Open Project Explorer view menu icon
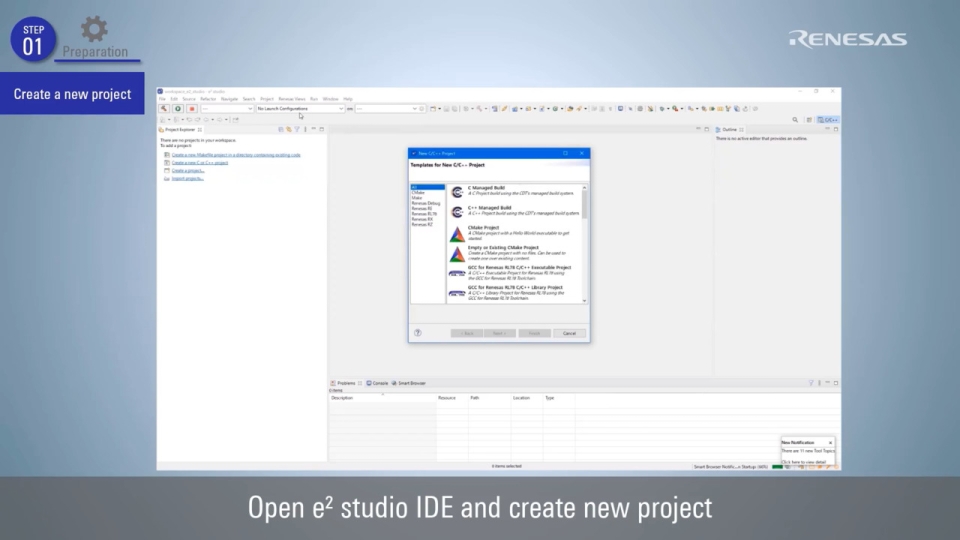Image resolution: width=960 pixels, height=540 pixels. (x=305, y=130)
